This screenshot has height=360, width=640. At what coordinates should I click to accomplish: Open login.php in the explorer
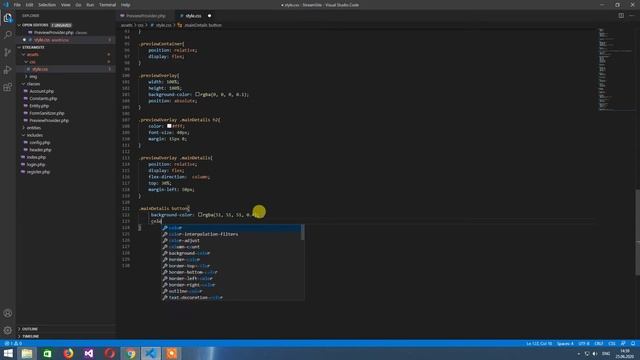pyautogui.click(x=36, y=165)
